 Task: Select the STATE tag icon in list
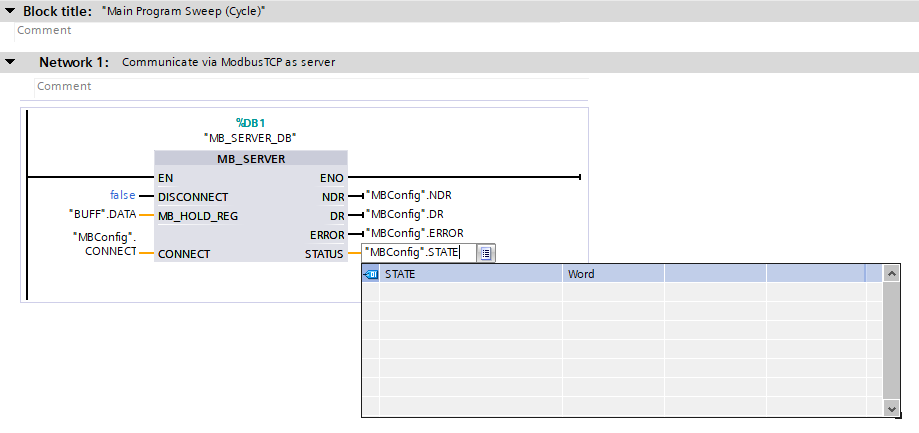(x=371, y=274)
